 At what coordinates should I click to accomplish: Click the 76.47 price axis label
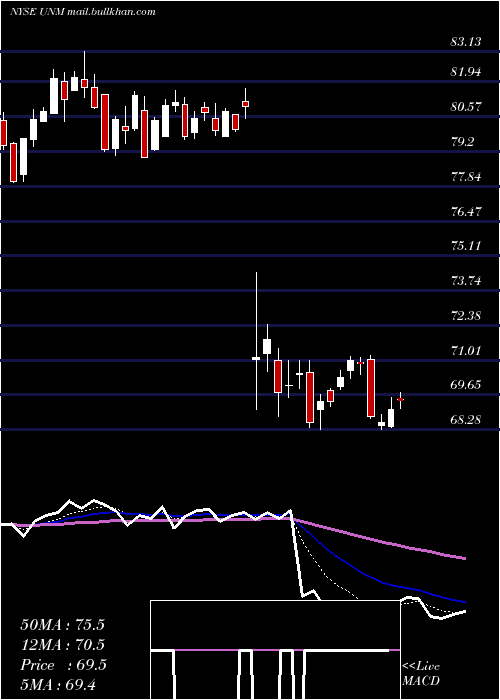coord(466,211)
